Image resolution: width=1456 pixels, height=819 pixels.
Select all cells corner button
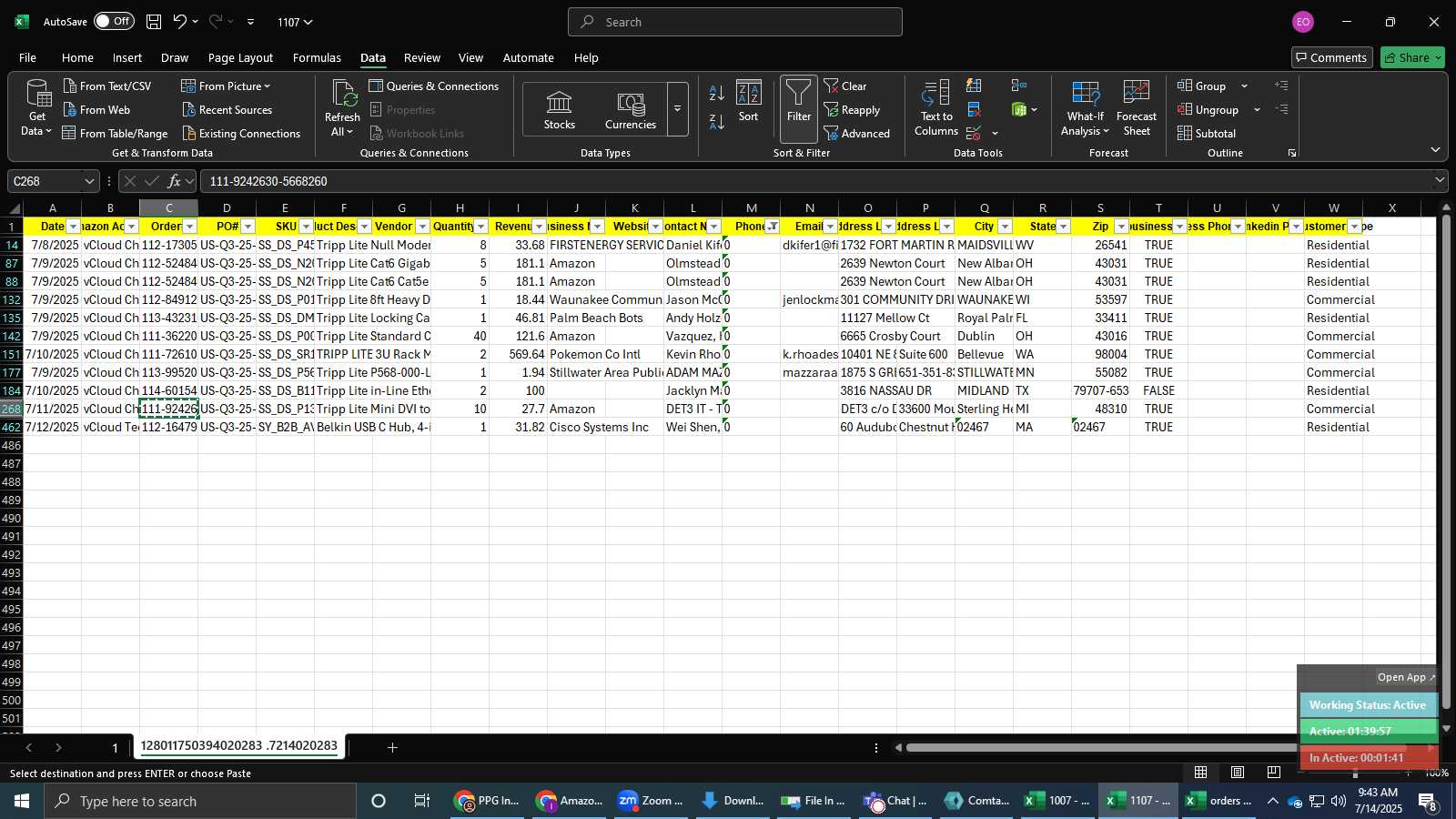(12, 208)
